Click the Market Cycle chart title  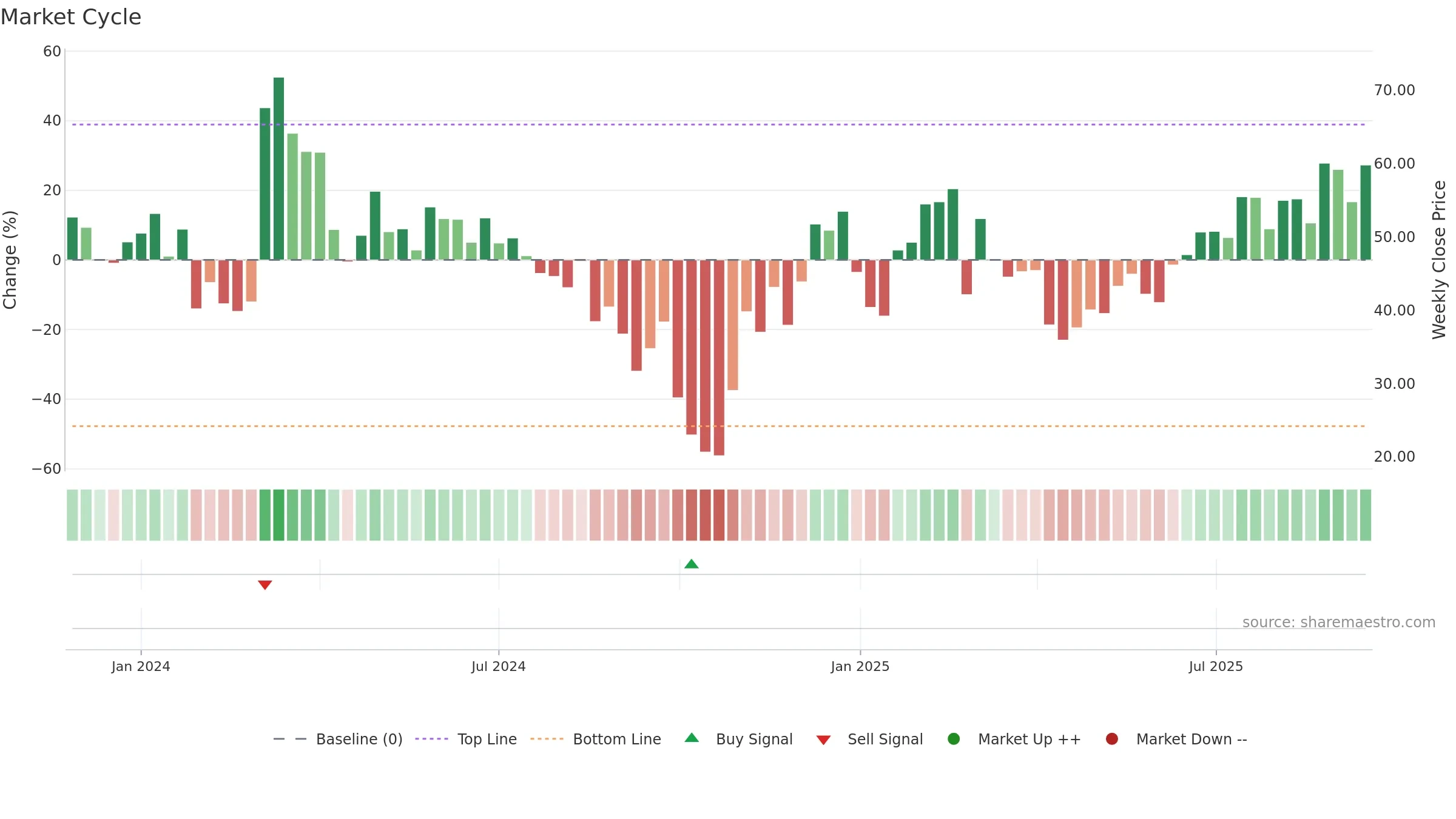pos(71,17)
